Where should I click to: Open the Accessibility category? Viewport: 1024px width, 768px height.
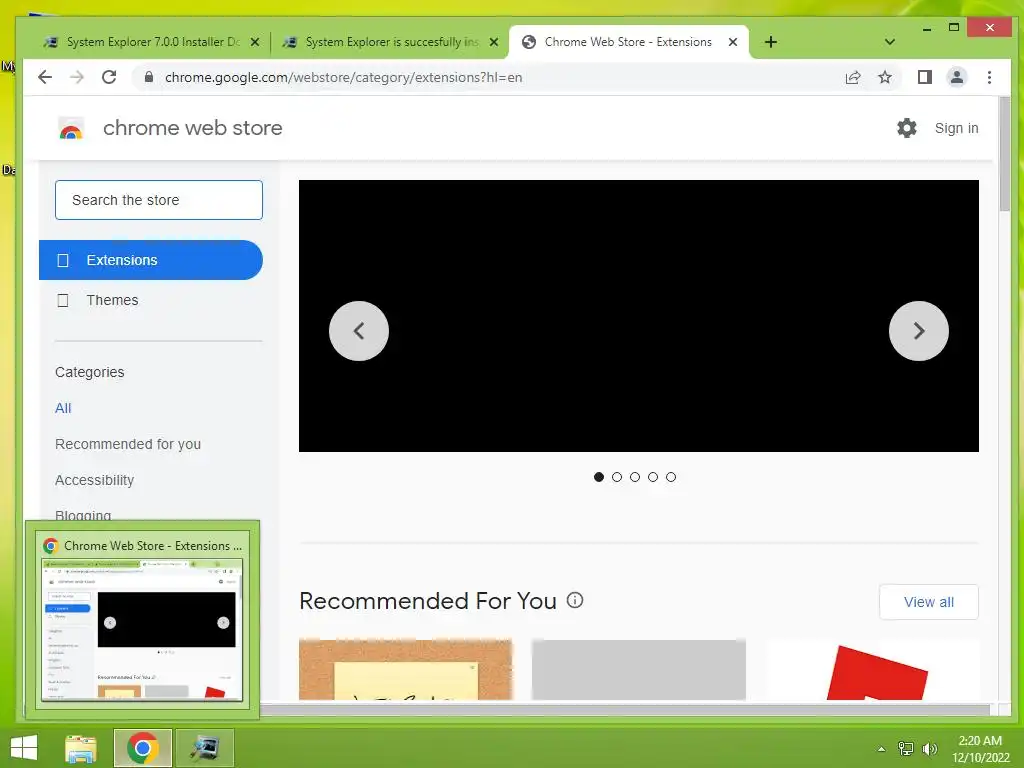click(x=95, y=480)
